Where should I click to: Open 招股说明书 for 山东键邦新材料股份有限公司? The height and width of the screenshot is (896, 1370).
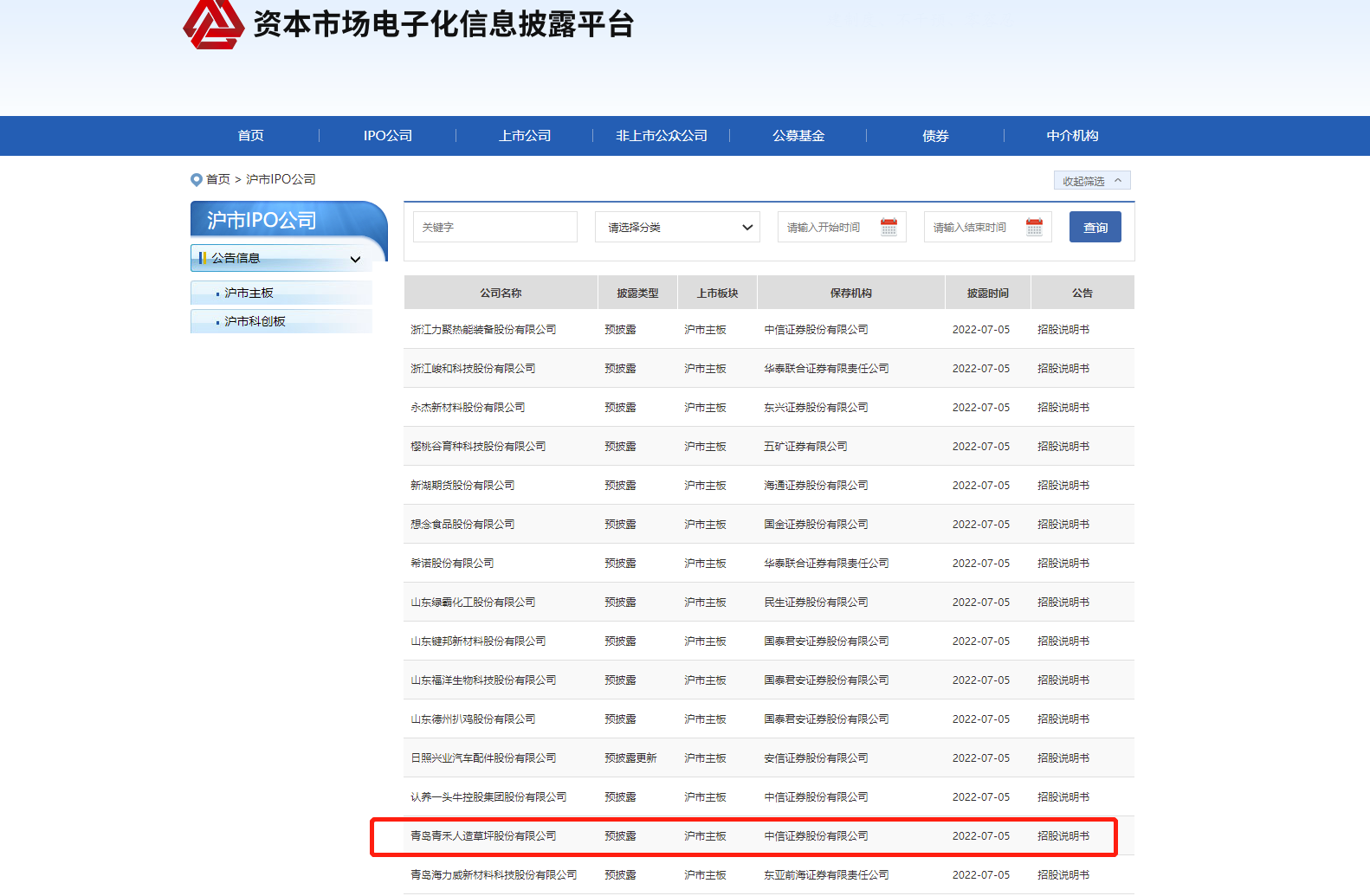pos(1063,641)
